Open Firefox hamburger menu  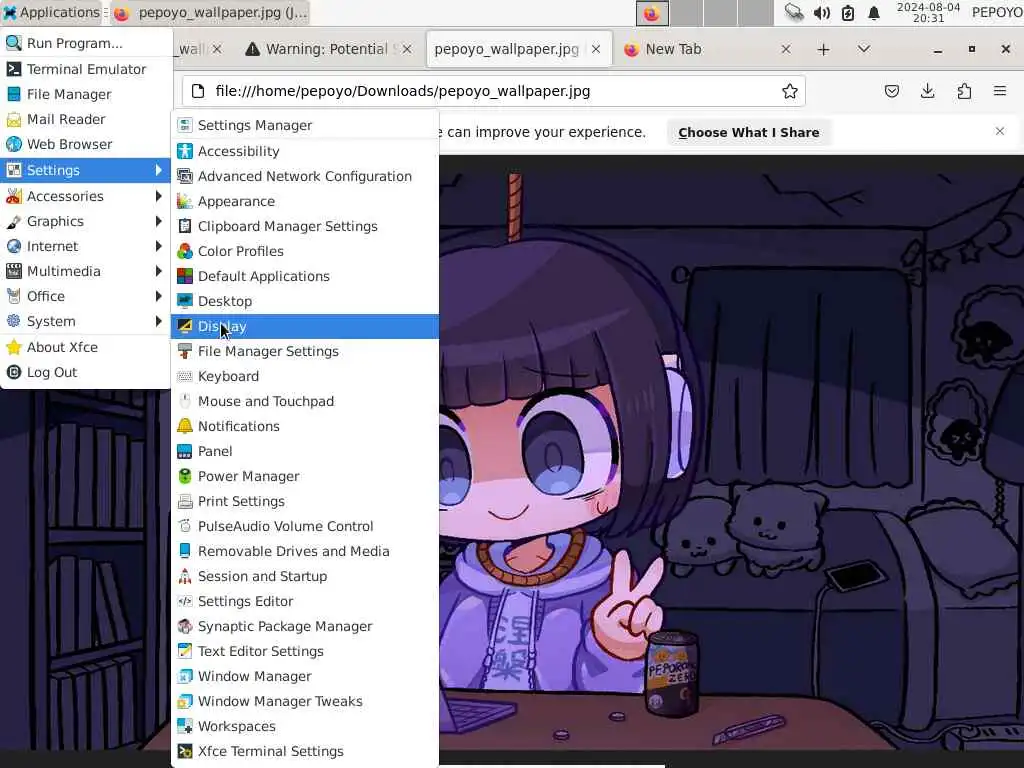pyautogui.click(x=1000, y=91)
